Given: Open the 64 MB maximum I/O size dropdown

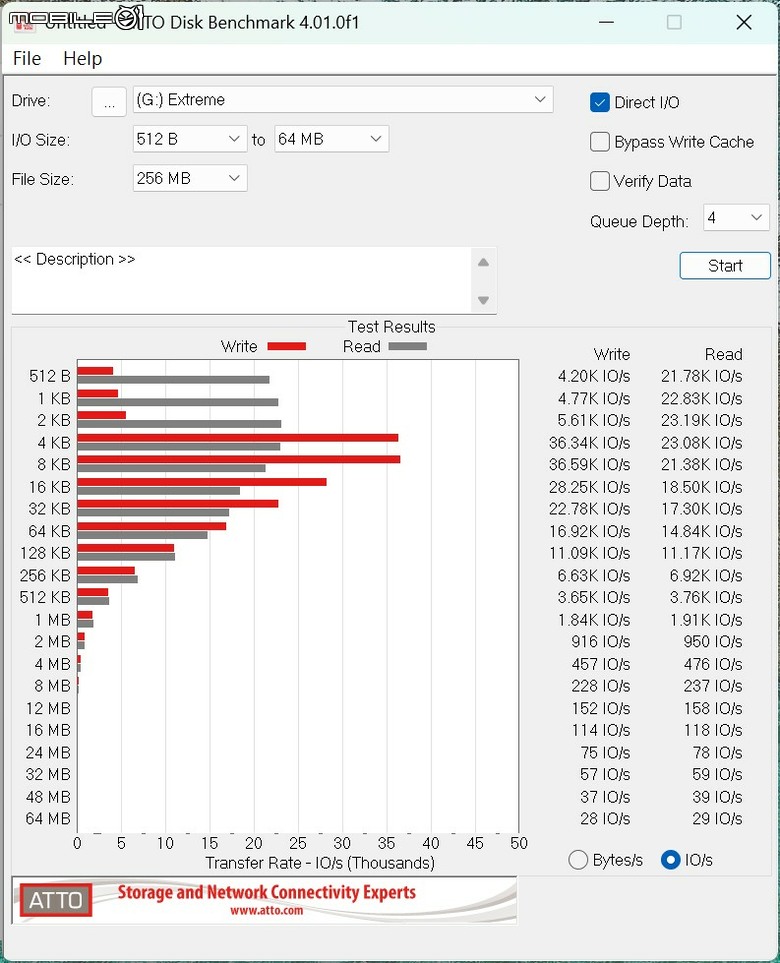Looking at the screenshot, I should [x=331, y=139].
